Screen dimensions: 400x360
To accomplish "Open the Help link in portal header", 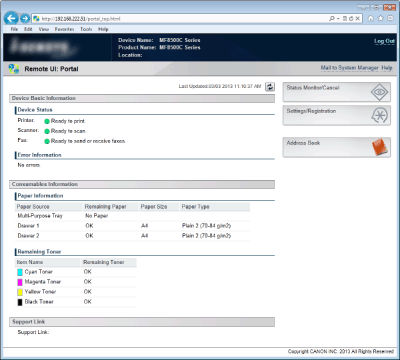I will coord(387,68).
